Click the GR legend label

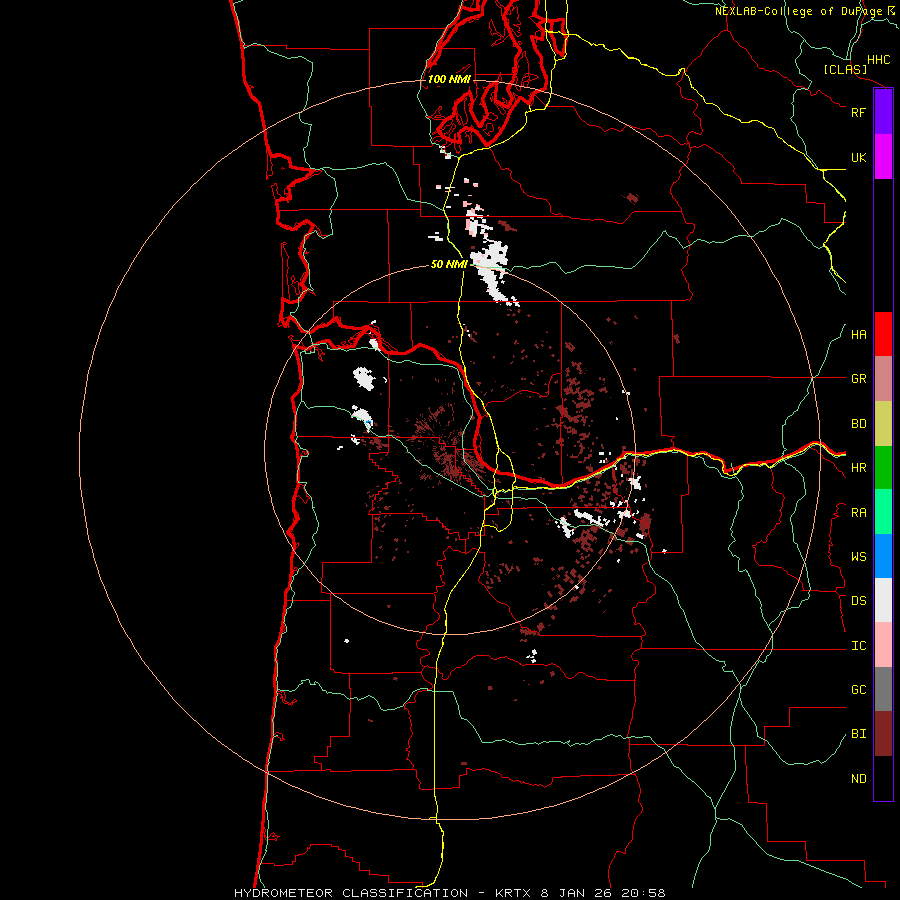[858, 379]
